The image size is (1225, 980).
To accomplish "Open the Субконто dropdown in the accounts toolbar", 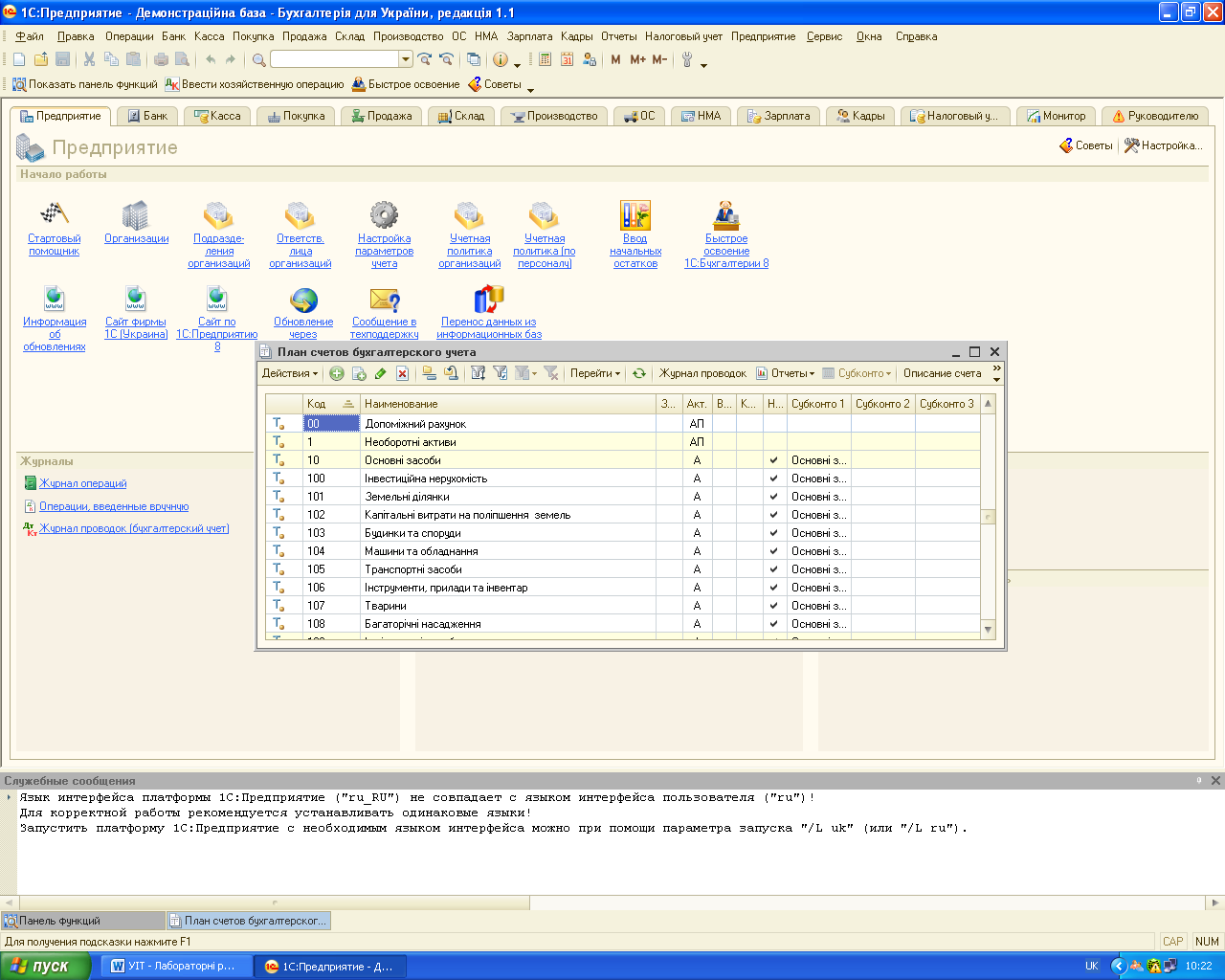I will 857,373.
